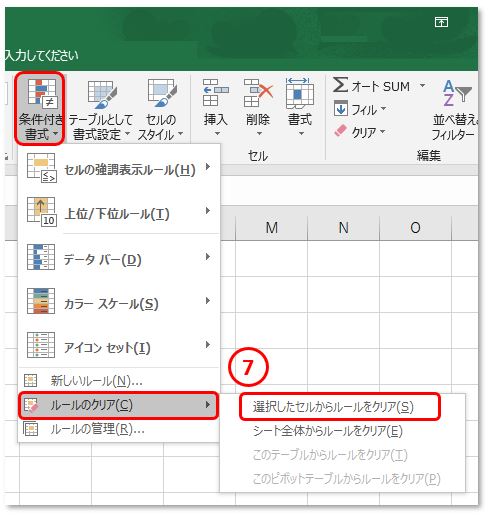489x516 pixels.
Task: Click the 書式 cell format icon
Action: 300,93
